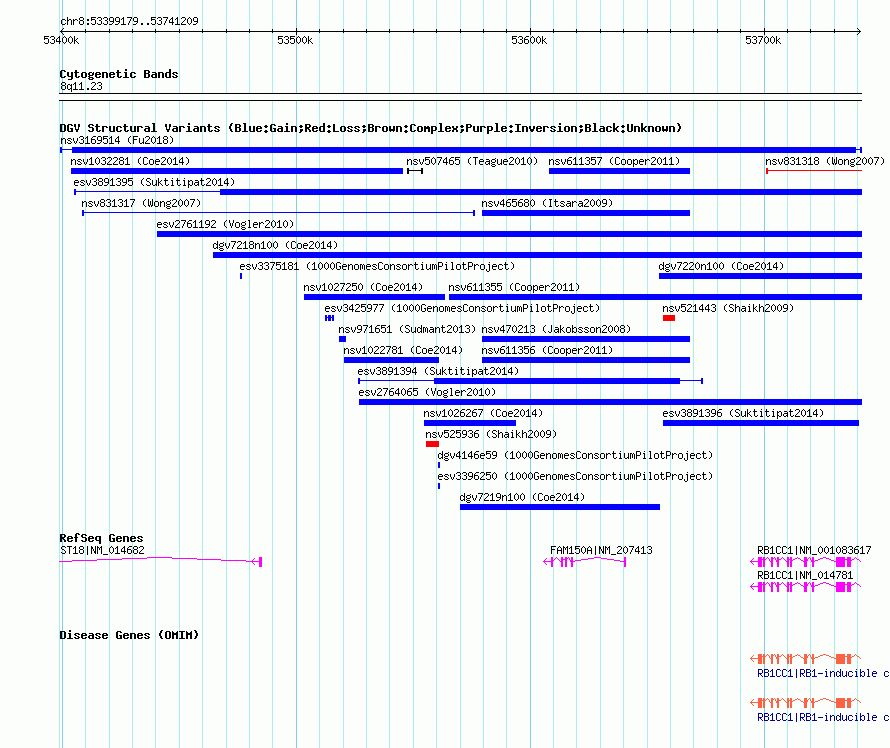Click the small esv3375181 gain marker
This screenshot has height=748, width=890.
click(241, 276)
